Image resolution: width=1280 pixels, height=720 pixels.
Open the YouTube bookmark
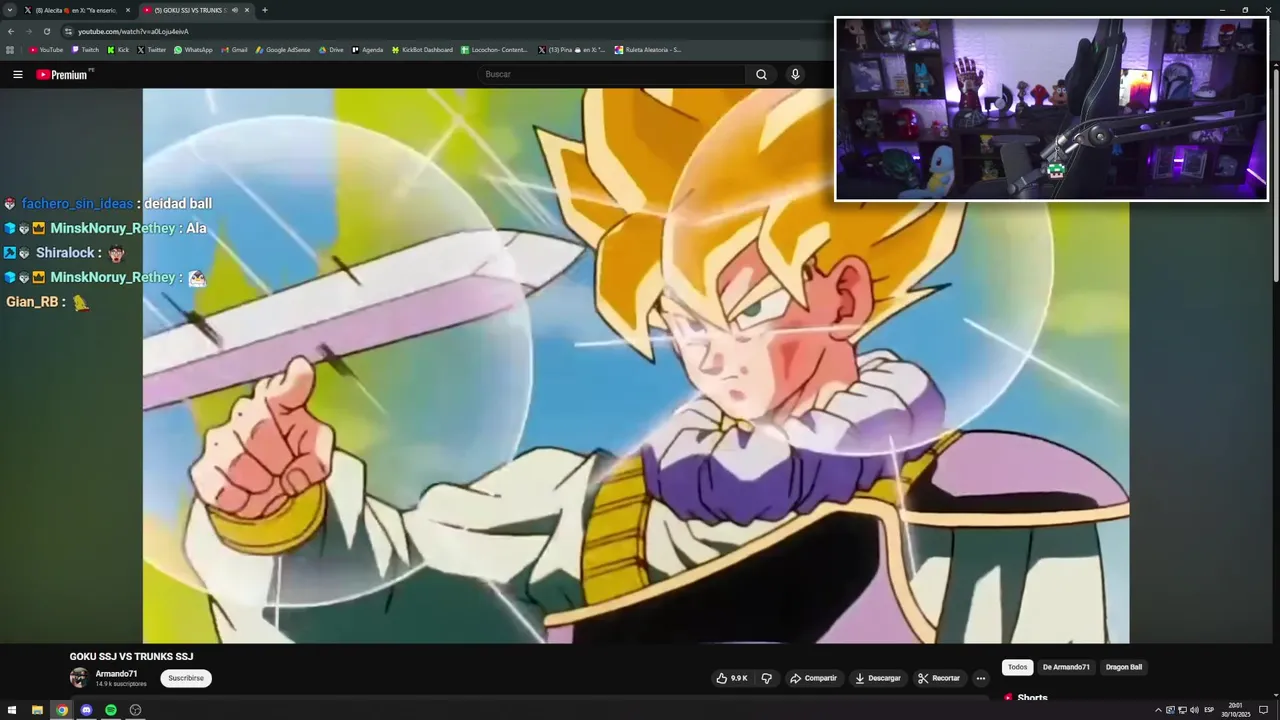[x=46, y=50]
